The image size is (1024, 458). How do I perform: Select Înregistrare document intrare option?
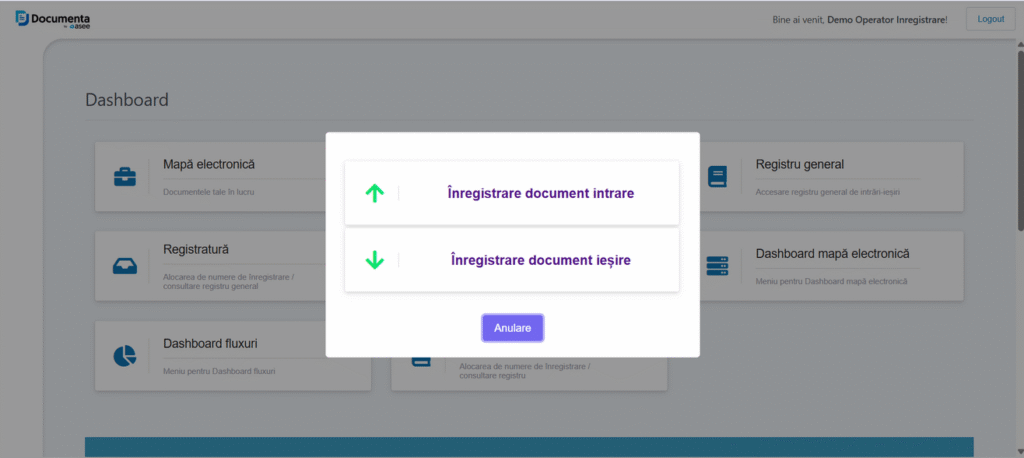[541, 193]
